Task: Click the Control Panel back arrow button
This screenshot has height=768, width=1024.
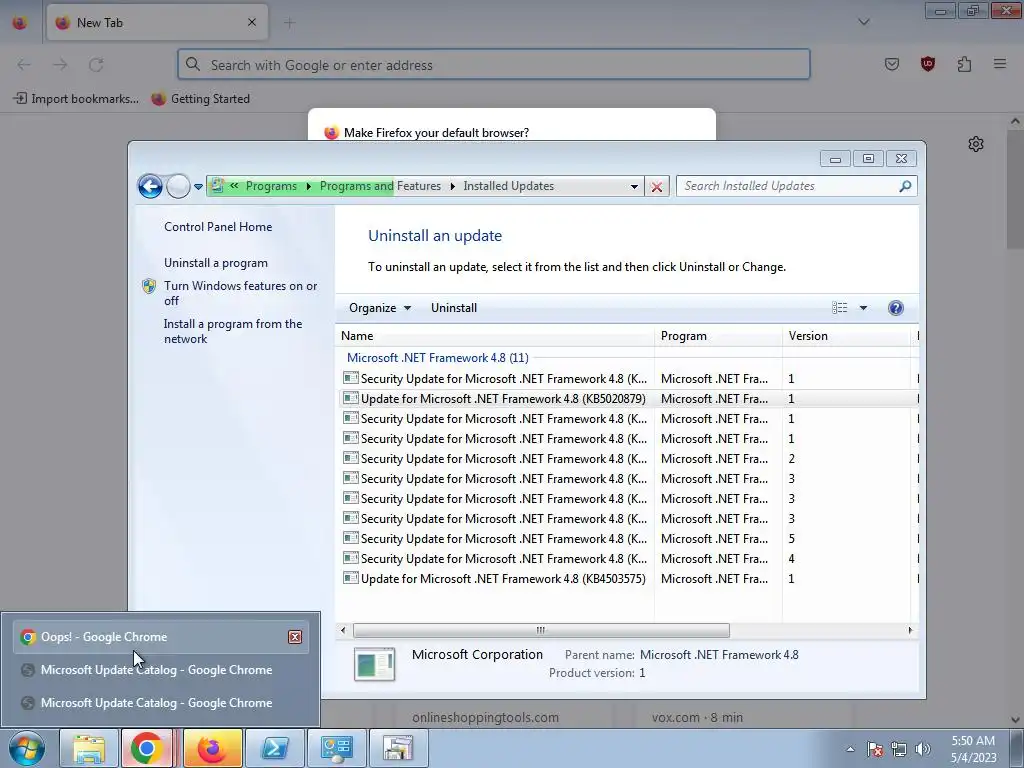Action: click(x=150, y=186)
